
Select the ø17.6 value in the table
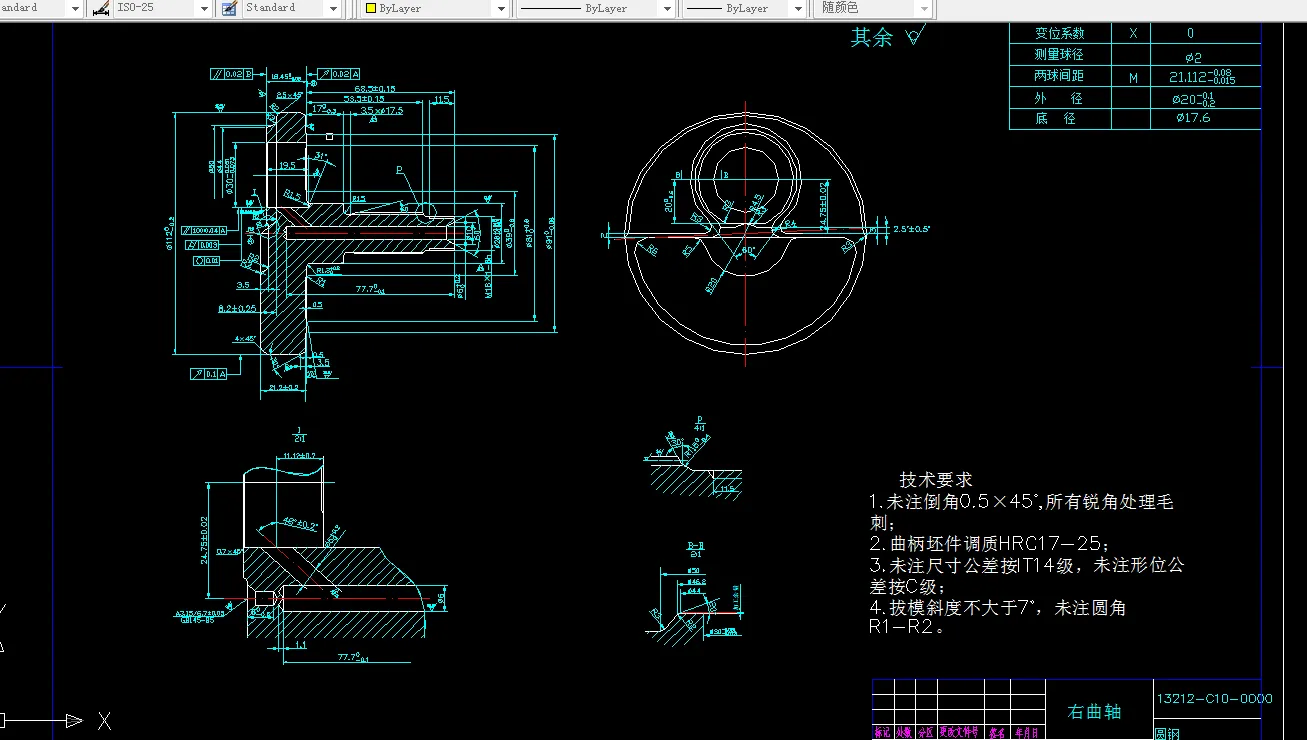pyautogui.click(x=1194, y=118)
